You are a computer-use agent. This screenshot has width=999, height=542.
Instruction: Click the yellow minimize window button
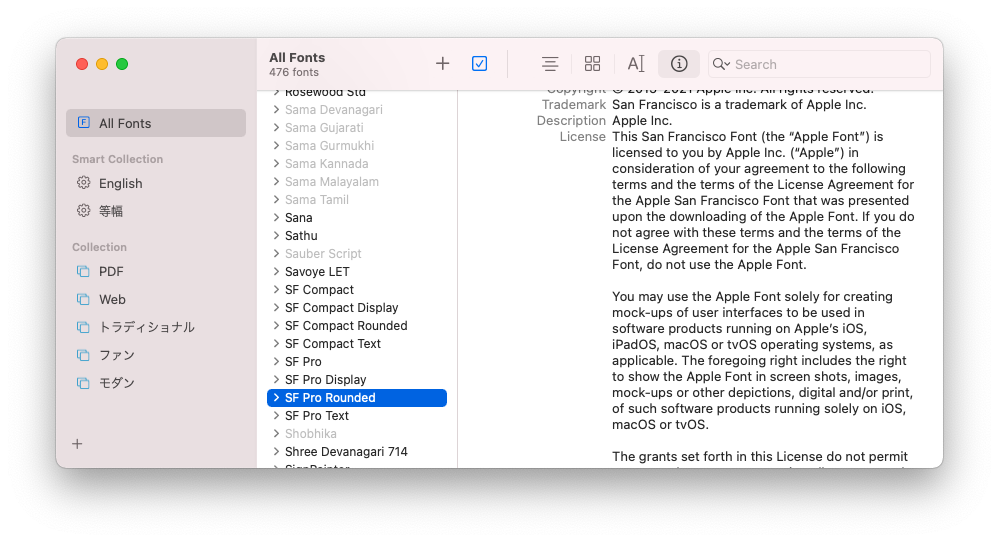click(102, 64)
